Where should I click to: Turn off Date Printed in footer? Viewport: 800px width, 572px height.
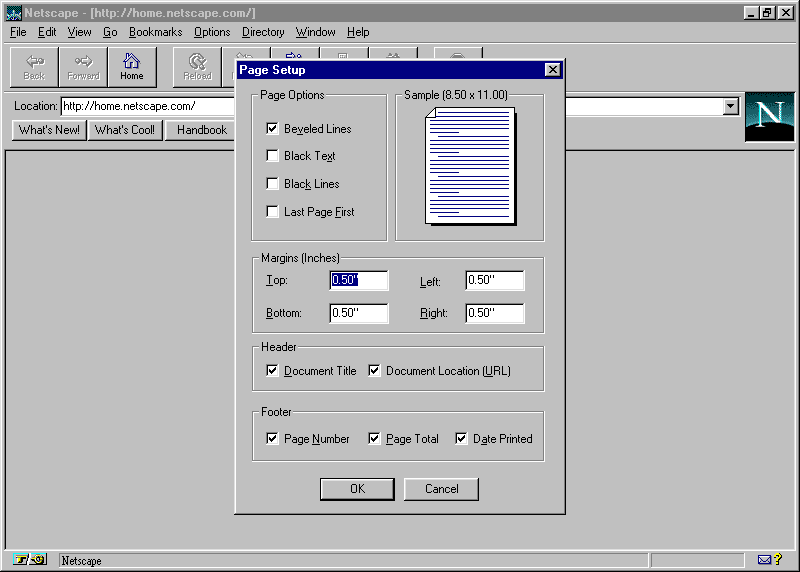462,439
